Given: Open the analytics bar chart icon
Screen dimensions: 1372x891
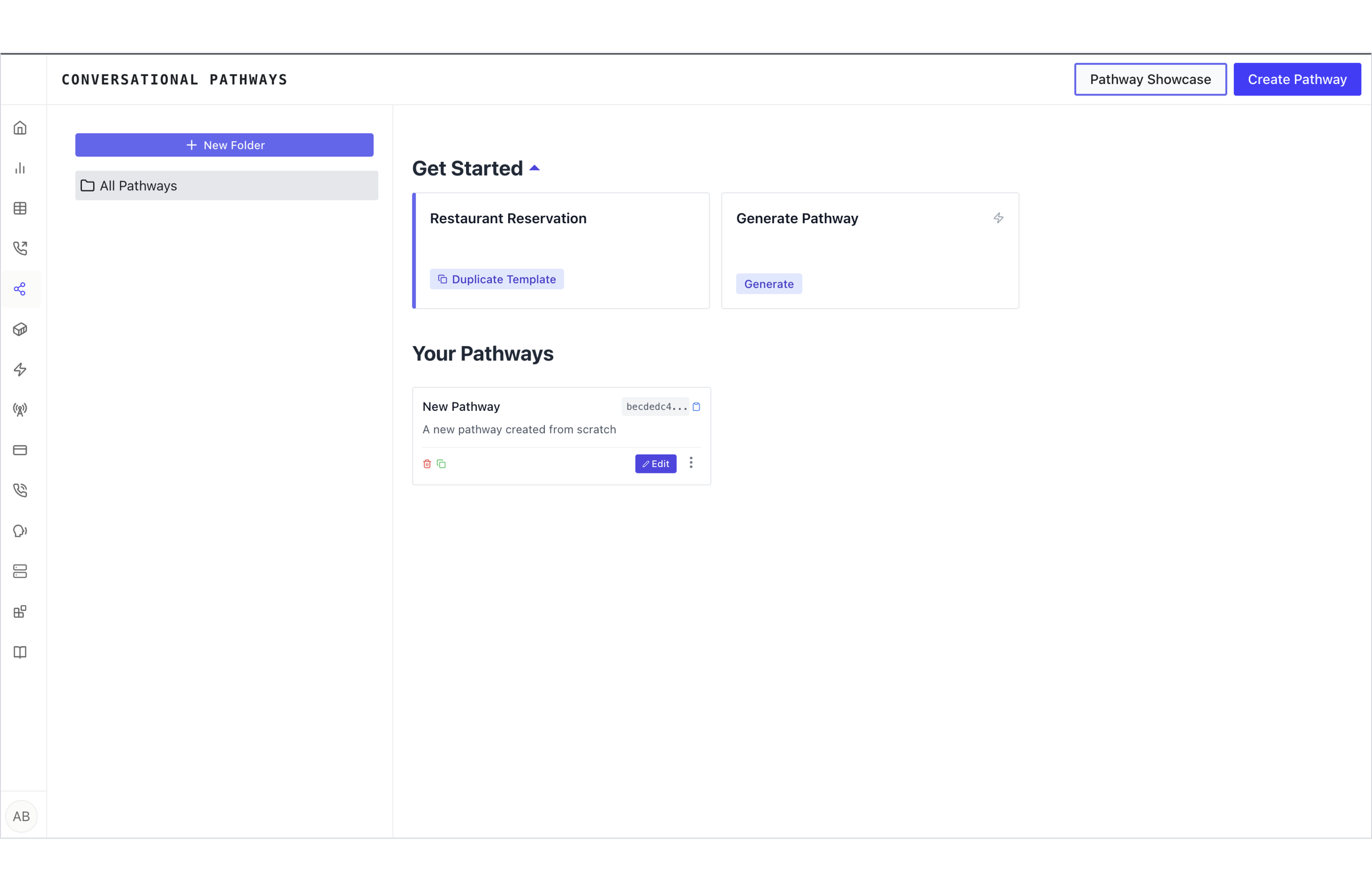Looking at the screenshot, I should tap(20, 168).
